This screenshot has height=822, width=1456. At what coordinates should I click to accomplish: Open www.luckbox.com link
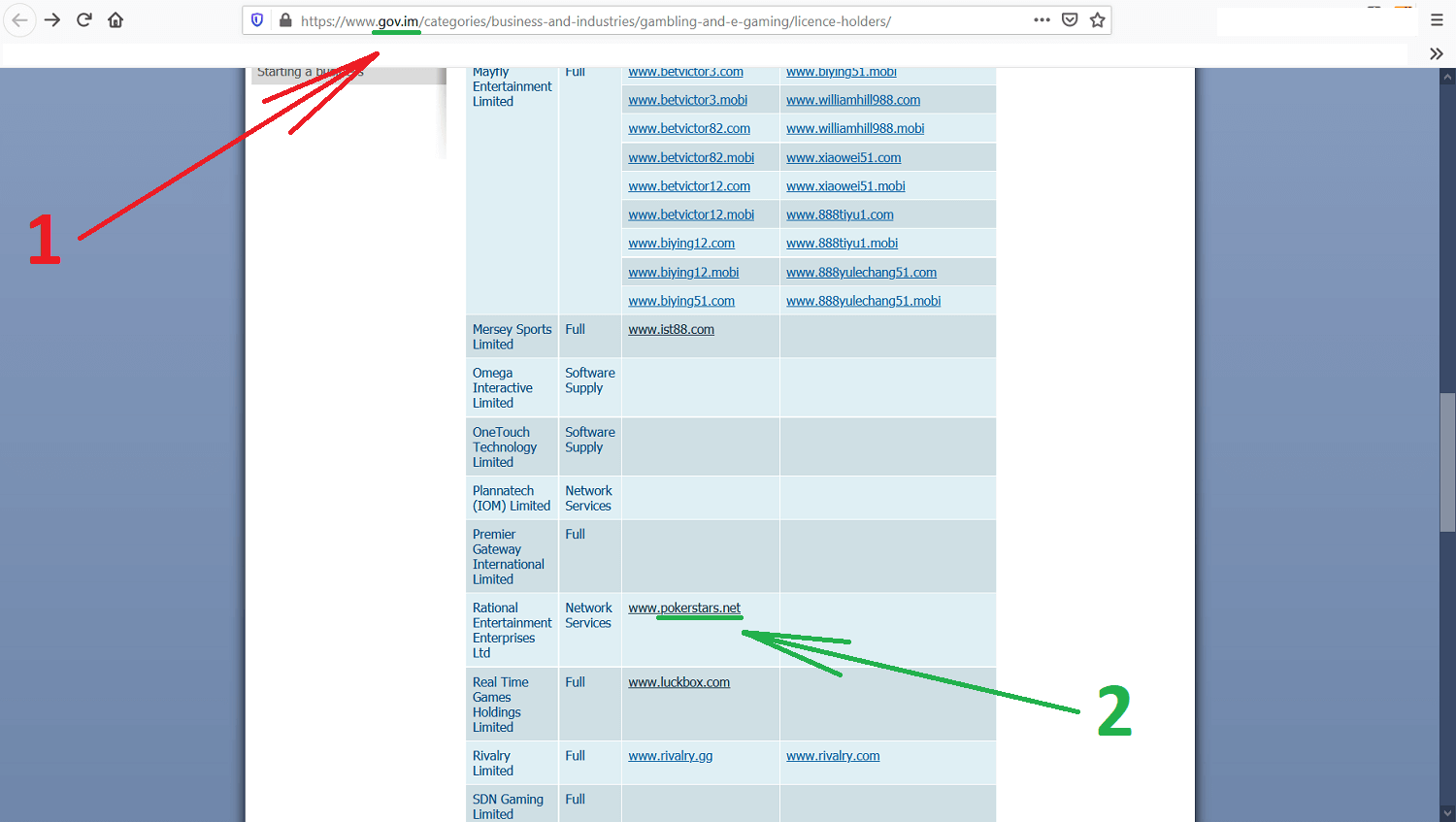(678, 682)
